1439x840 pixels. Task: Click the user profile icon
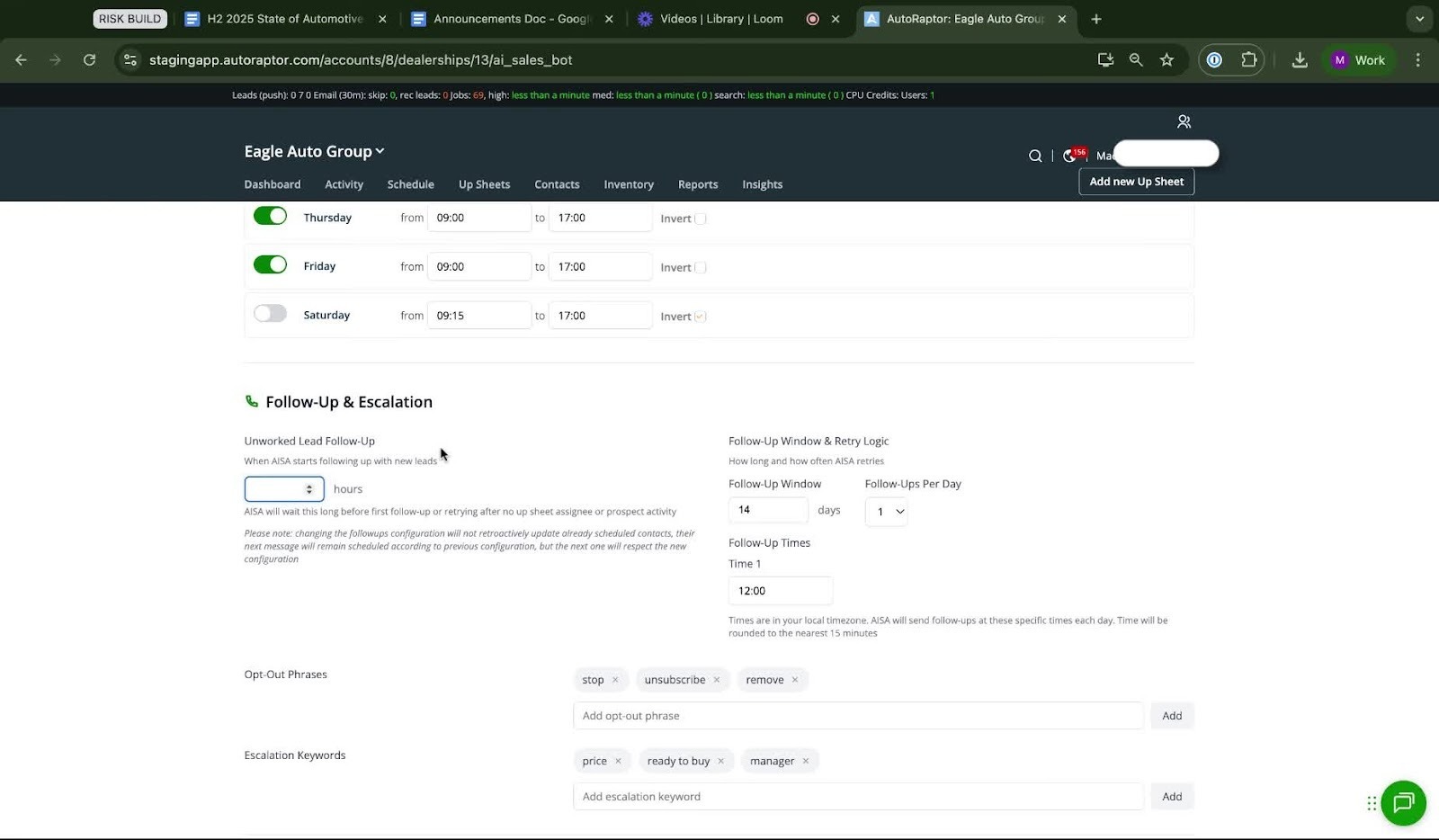(x=1184, y=121)
